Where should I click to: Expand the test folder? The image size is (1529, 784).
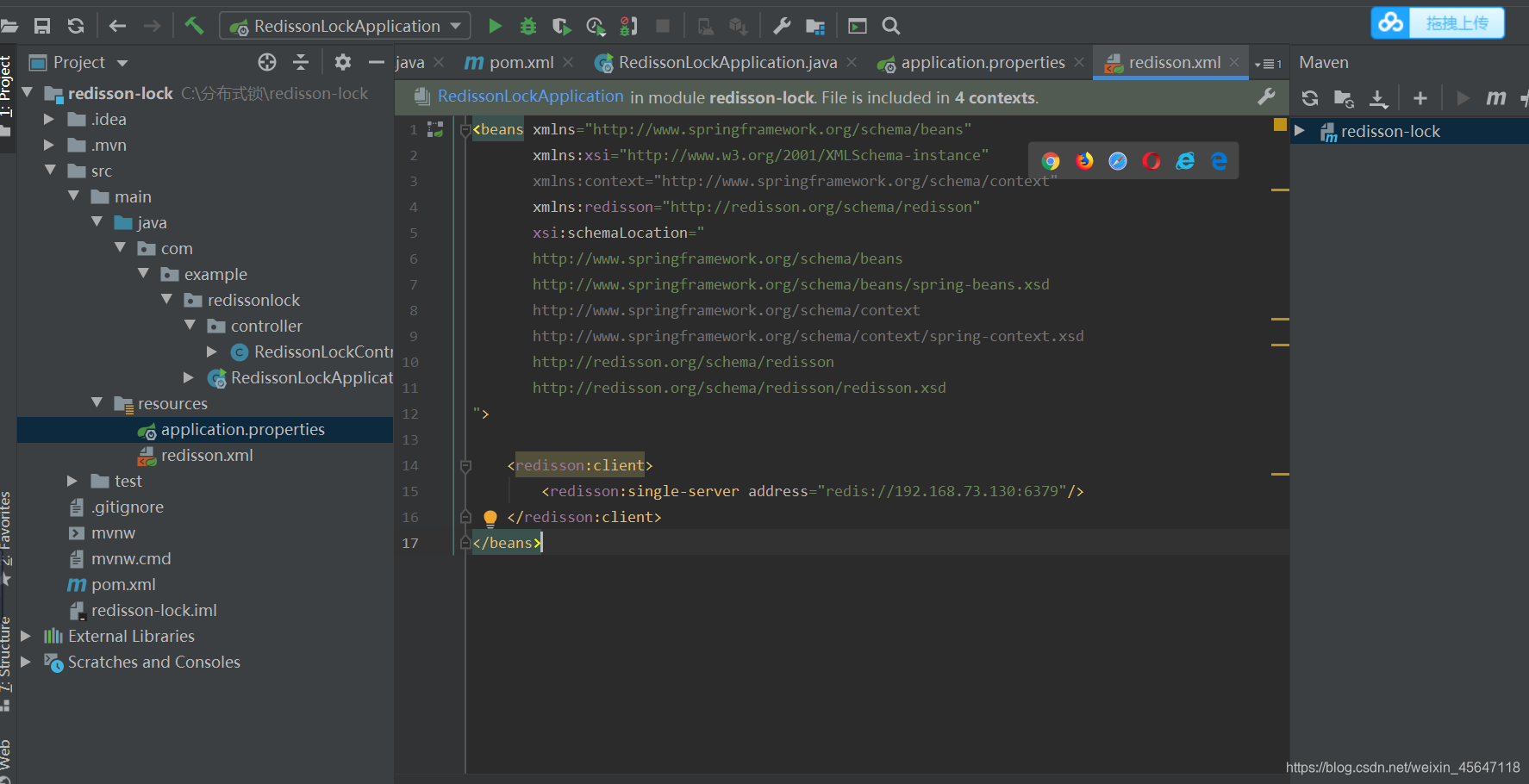click(x=72, y=481)
